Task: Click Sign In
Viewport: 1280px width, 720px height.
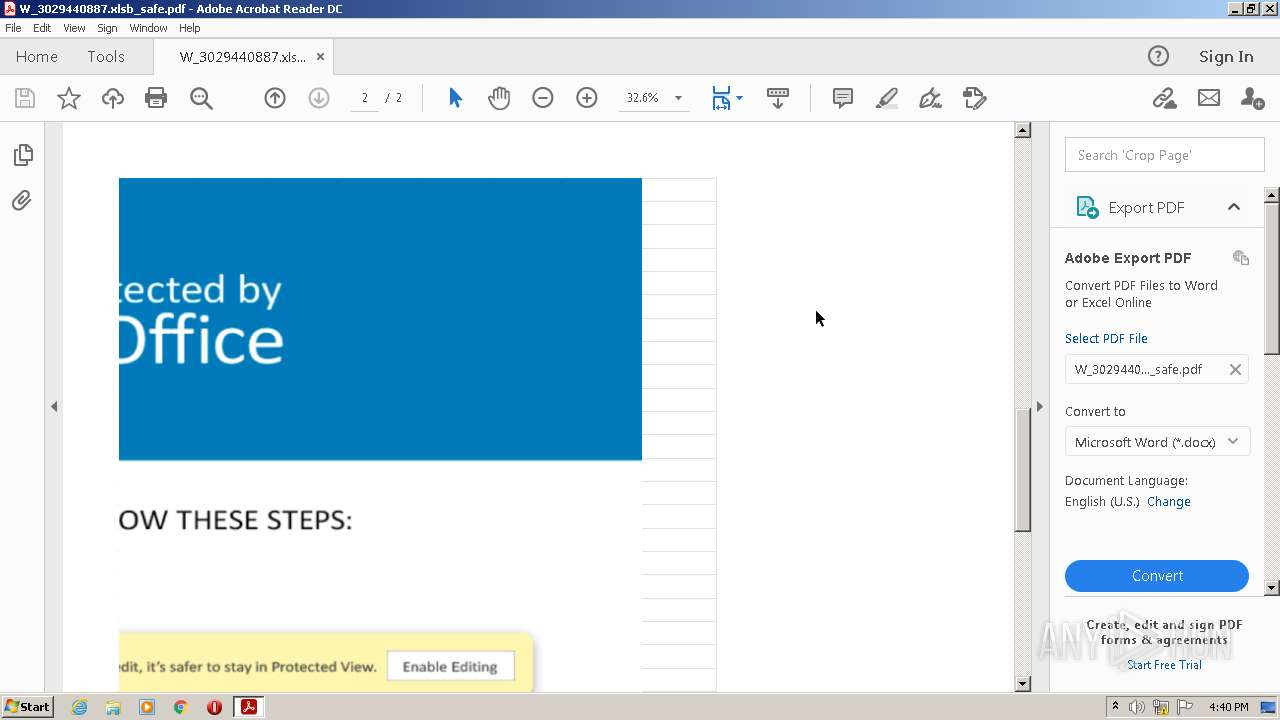Action: pos(1226,56)
